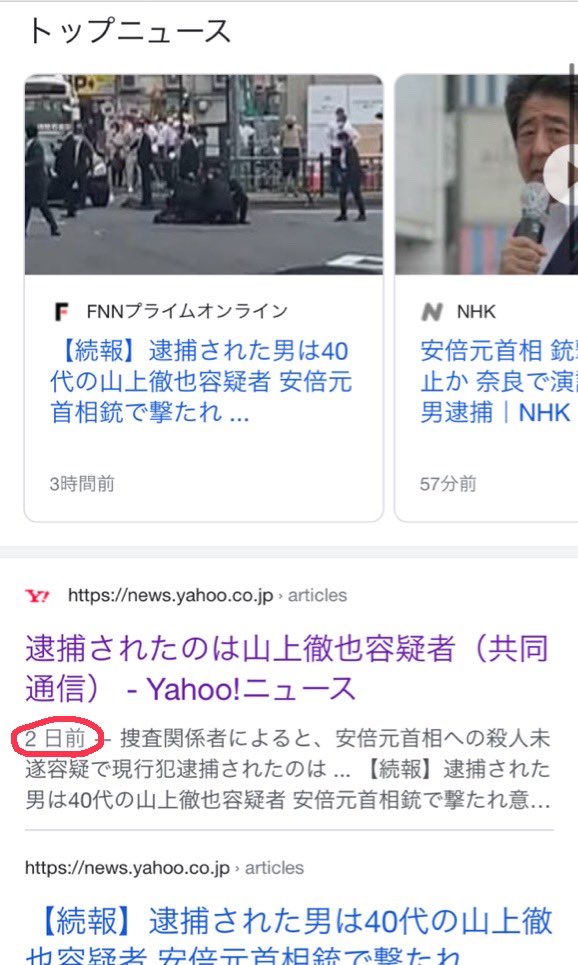Click the NHK logo icon
Viewport: 578px width, 965px height.
[432, 312]
